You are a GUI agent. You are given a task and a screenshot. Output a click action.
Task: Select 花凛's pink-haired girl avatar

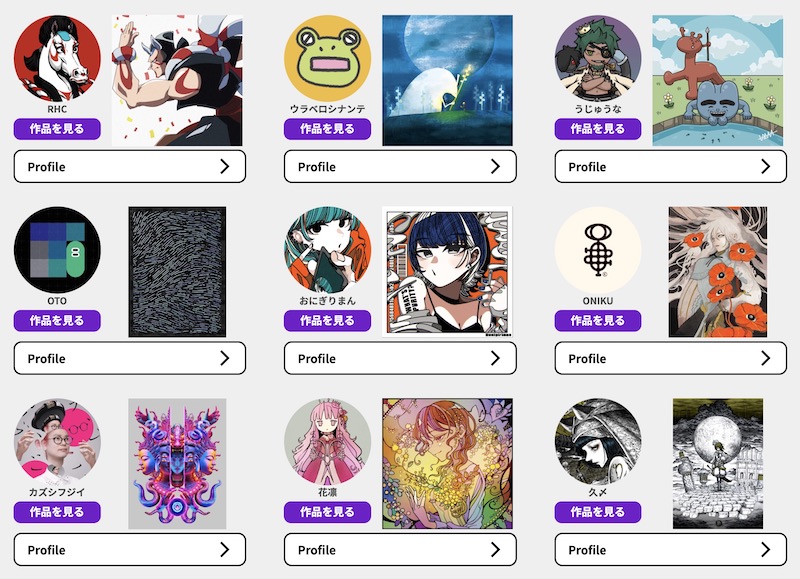click(x=328, y=442)
